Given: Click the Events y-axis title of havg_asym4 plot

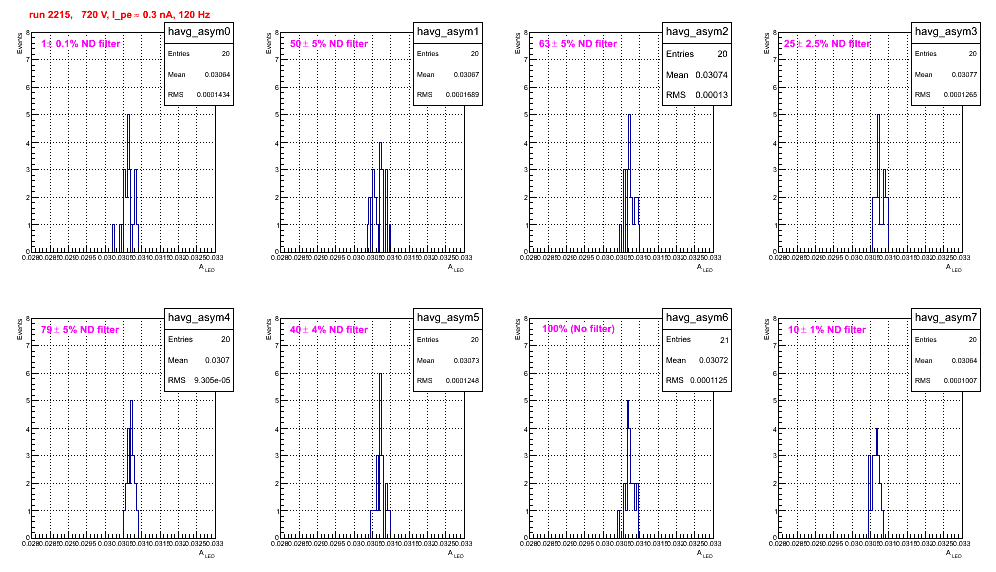Looking at the screenshot, I should tap(20, 329).
